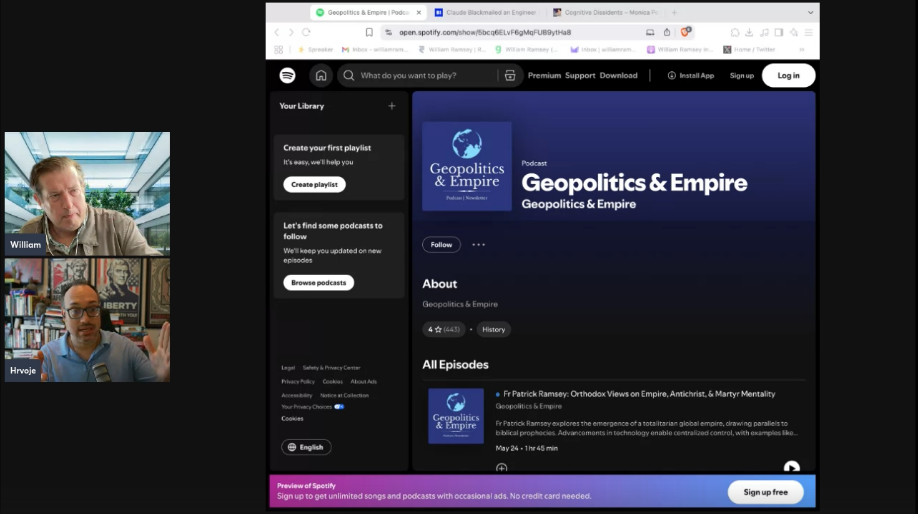Click Safety & Privacy Center link
The height and width of the screenshot is (514, 918).
pos(331,368)
